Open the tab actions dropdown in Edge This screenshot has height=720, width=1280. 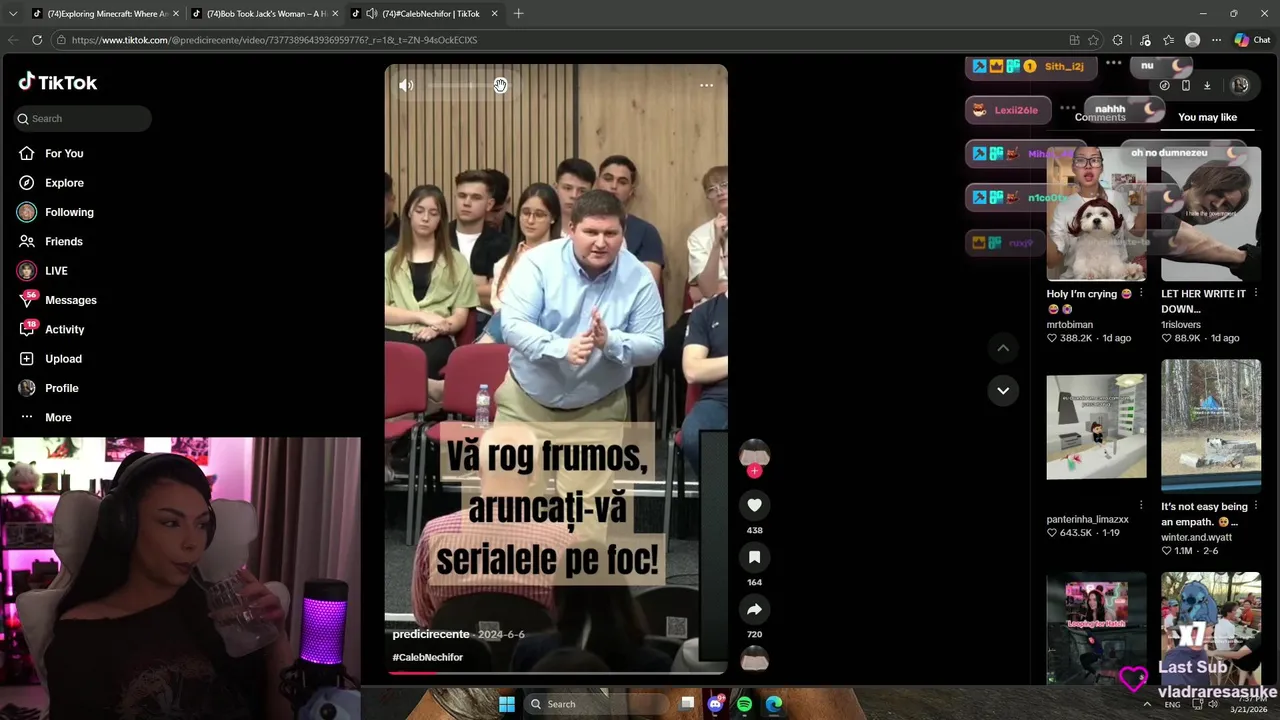pyautogui.click(x=13, y=13)
